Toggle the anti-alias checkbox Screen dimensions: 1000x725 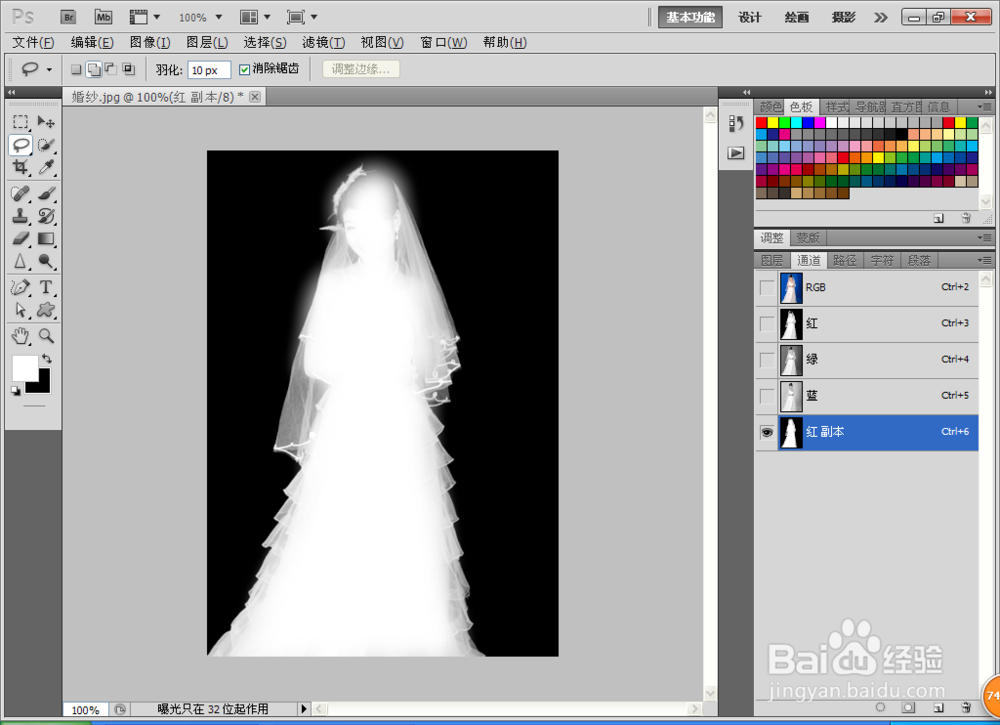[244, 70]
